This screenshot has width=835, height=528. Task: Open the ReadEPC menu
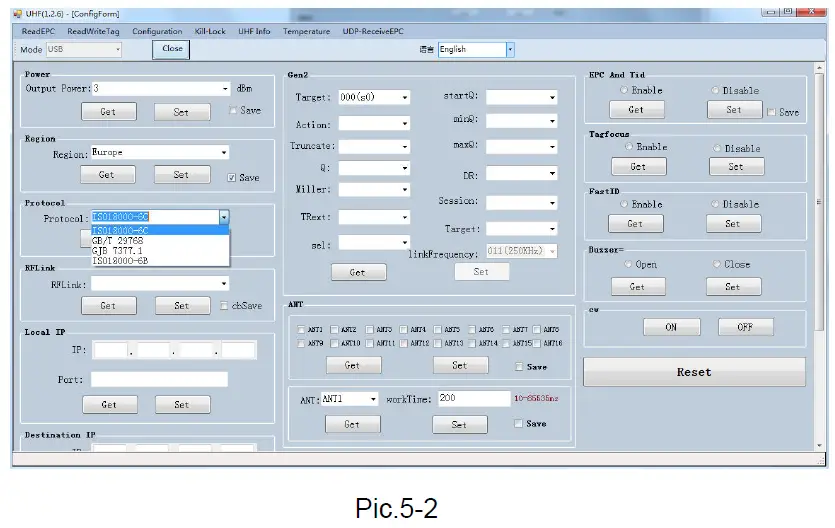[x=38, y=31]
